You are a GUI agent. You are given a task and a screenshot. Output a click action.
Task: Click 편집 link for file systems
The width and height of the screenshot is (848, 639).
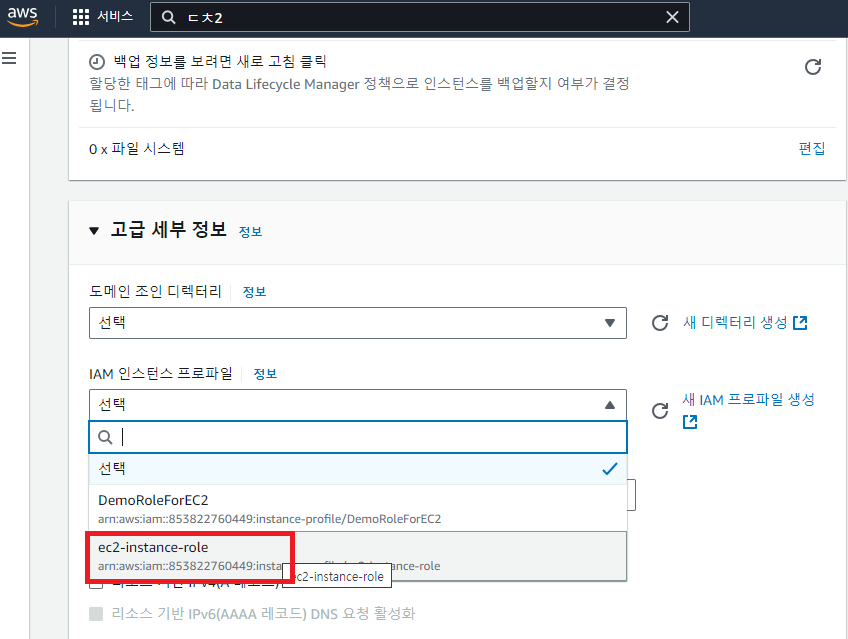pos(812,149)
